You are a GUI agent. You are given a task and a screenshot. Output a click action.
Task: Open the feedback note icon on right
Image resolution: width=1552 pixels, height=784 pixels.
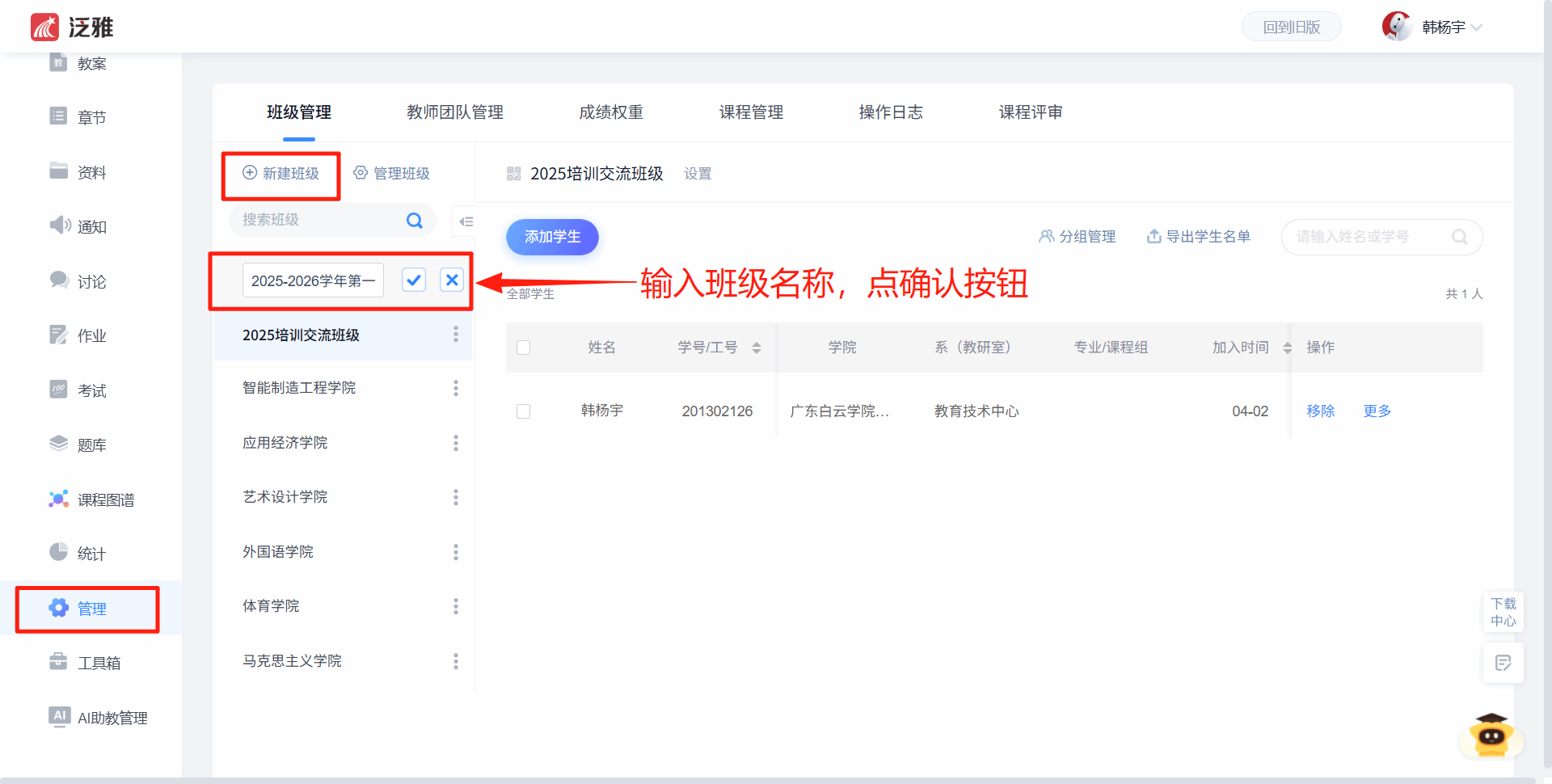tap(1503, 664)
